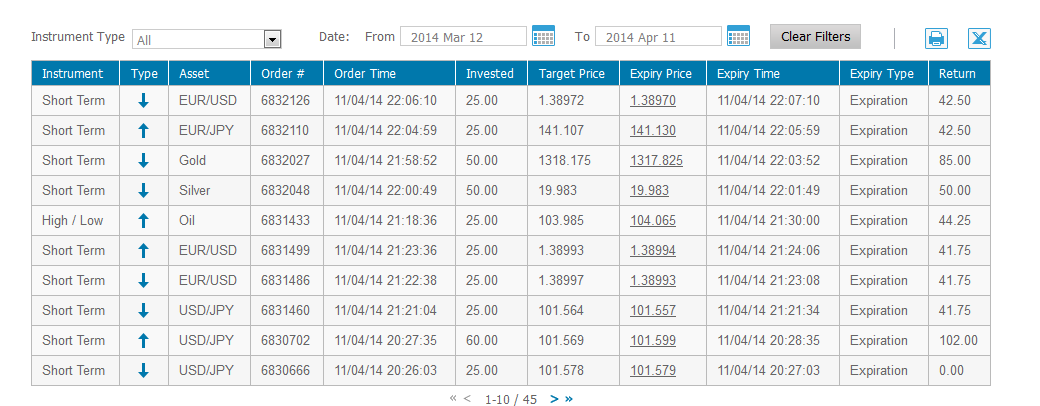Sort by Order Time column header
Image resolution: width=1040 pixels, height=406 pixels.
pos(365,73)
